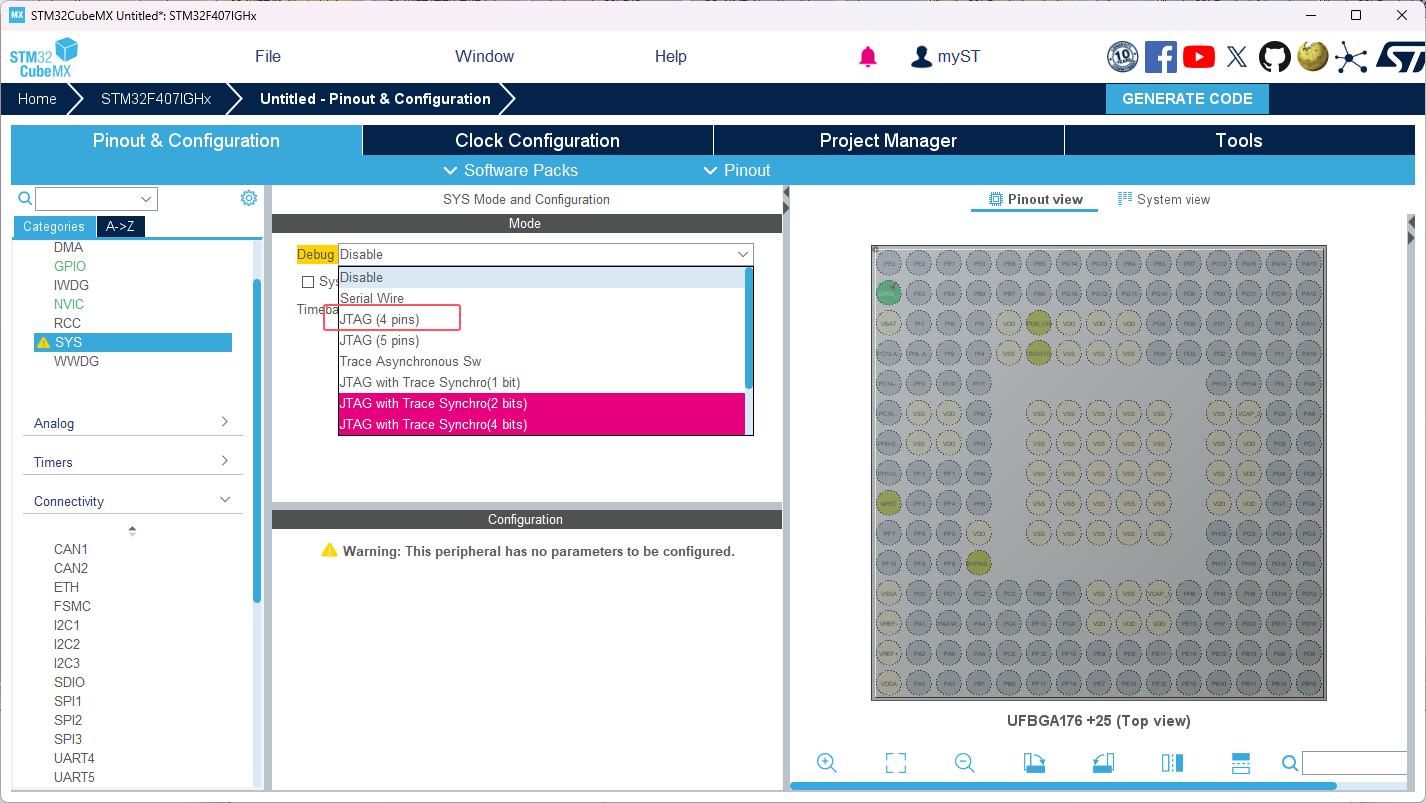Expand the Timers category
Image resolution: width=1426 pixels, height=803 pixels.
click(x=132, y=462)
